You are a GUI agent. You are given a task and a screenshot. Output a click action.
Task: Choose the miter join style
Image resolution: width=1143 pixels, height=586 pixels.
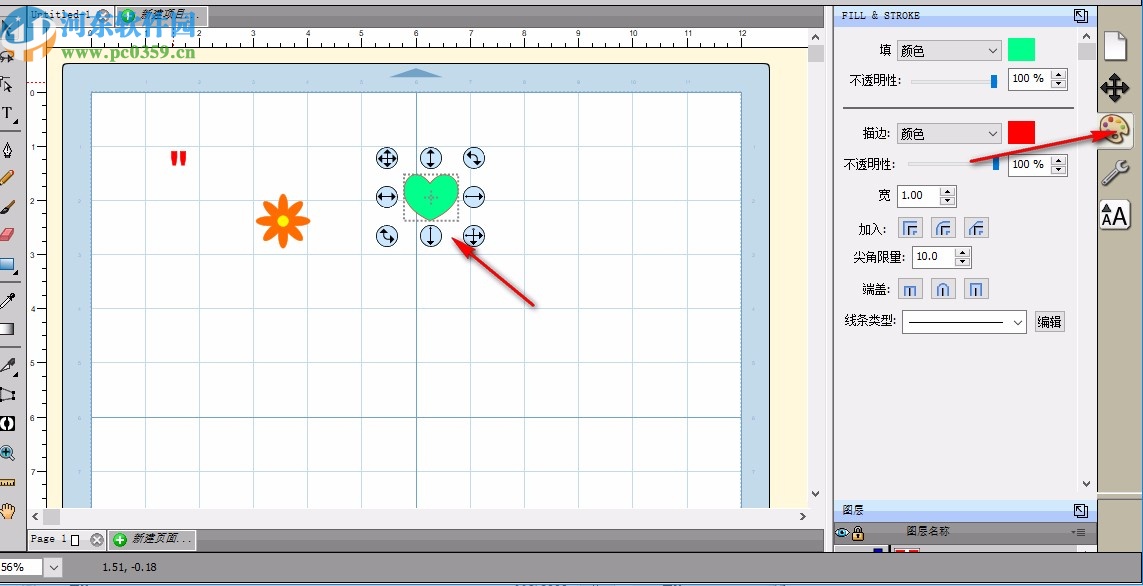coord(910,228)
